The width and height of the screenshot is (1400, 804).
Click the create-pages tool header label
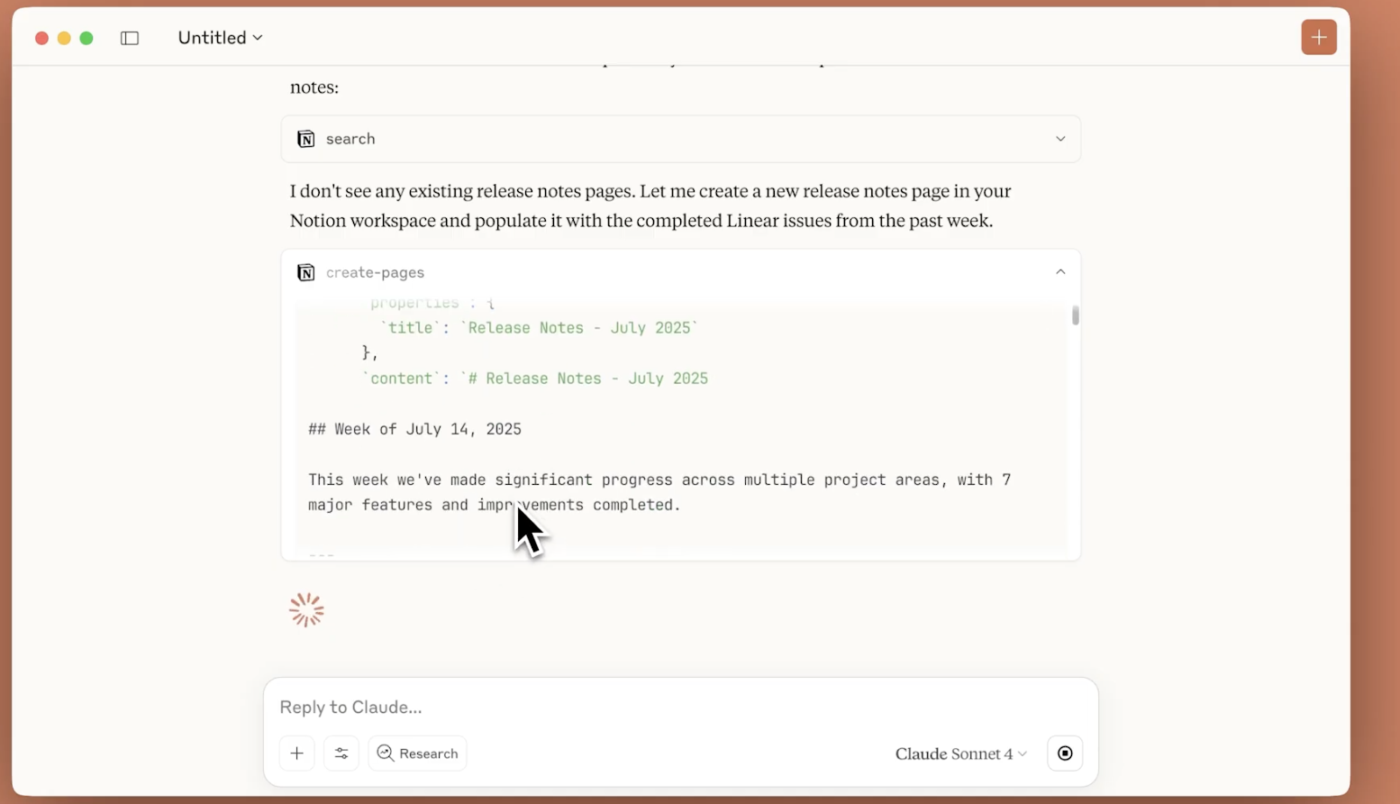375,272
